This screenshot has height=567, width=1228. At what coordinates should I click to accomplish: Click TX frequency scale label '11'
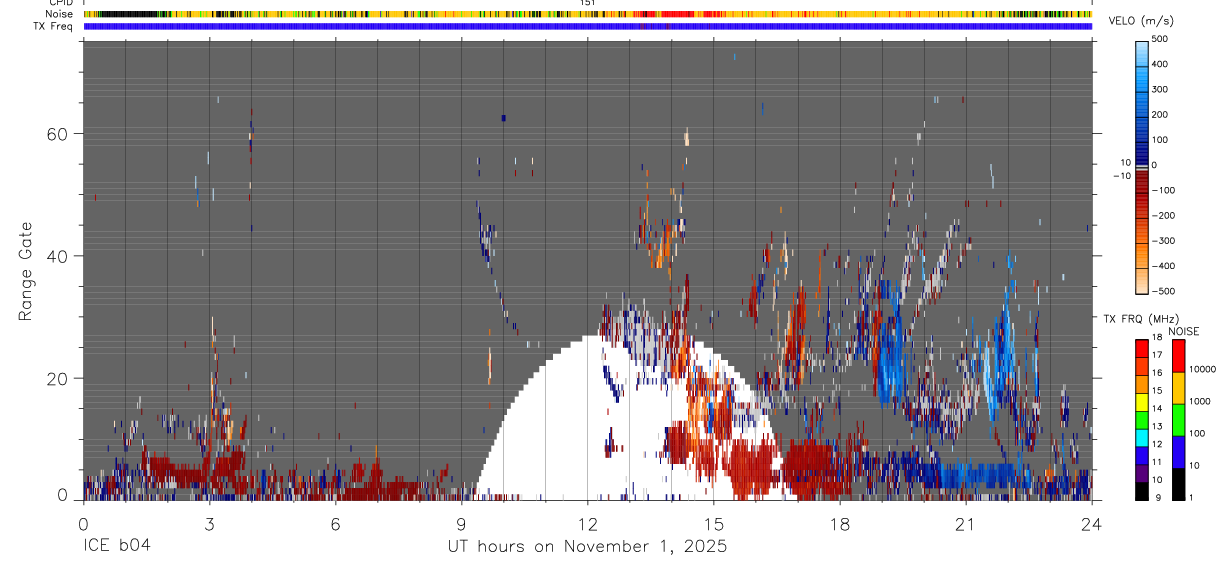[x=1156, y=463]
